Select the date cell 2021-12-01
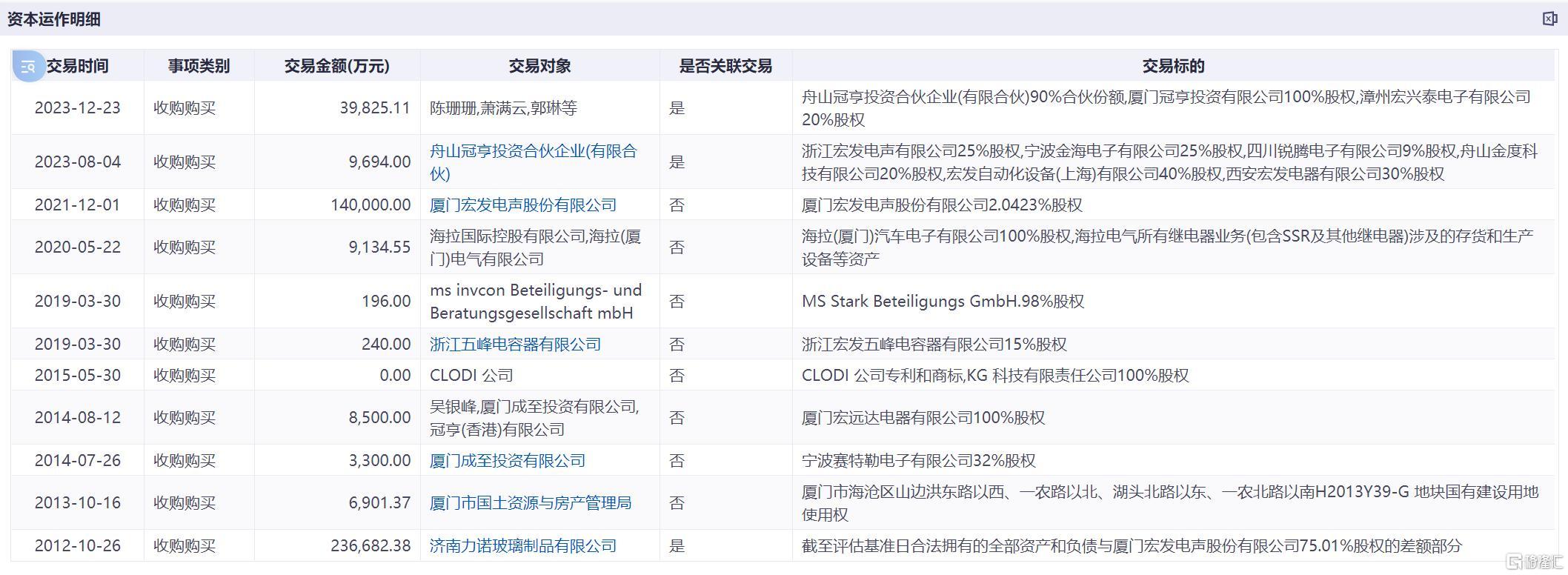The height and width of the screenshot is (575, 1568). [x=77, y=205]
